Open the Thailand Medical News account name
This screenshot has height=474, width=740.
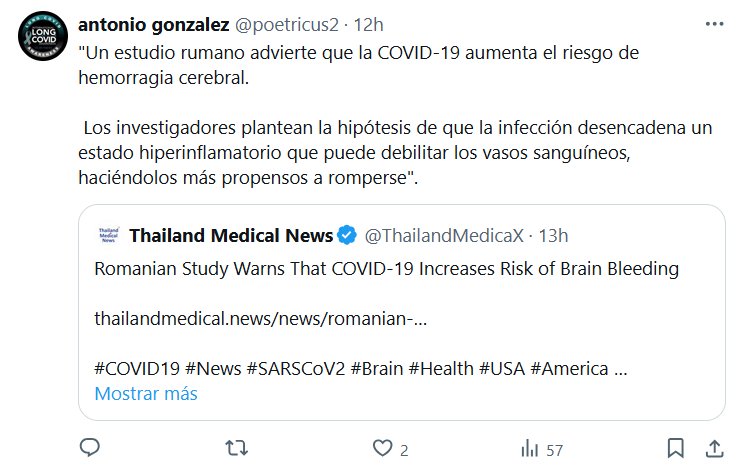(231, 235)
